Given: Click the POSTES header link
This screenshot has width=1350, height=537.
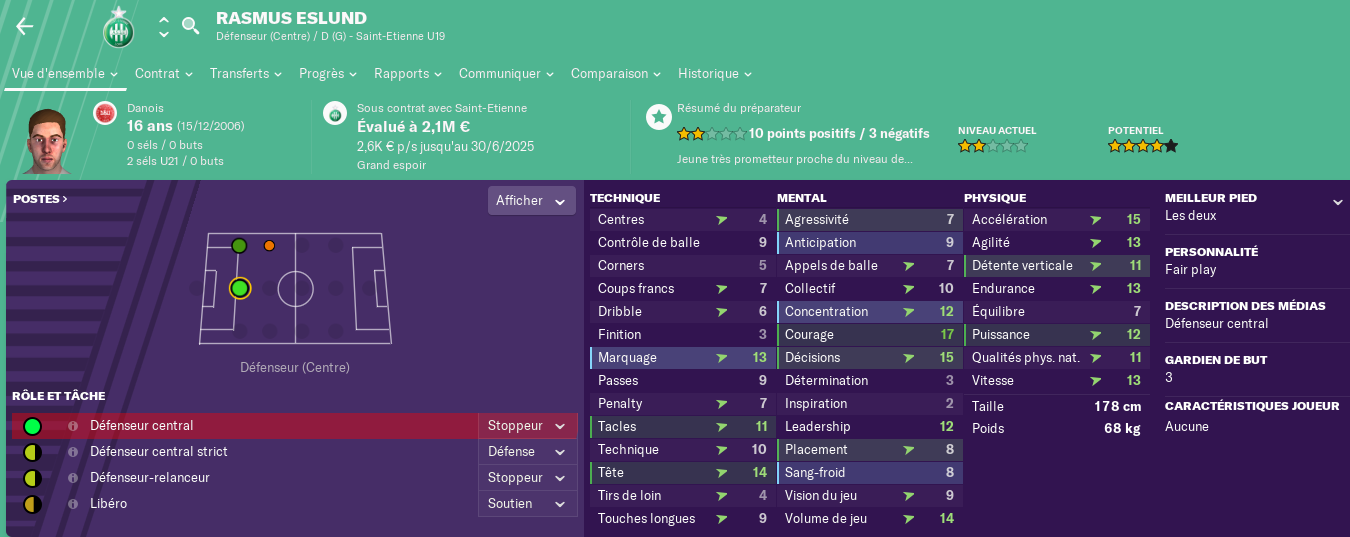Looking at the screenshot, I should (40, 199).
